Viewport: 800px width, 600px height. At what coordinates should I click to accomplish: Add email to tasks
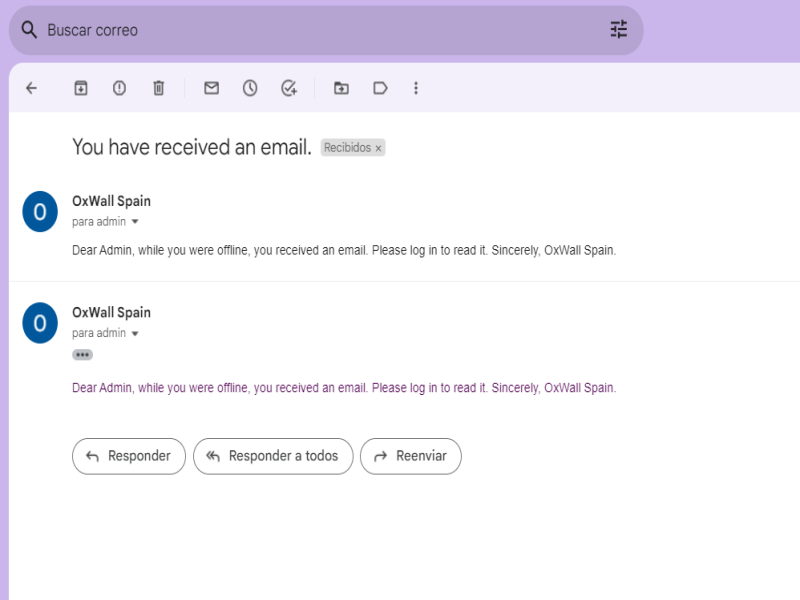pos(289,88)
